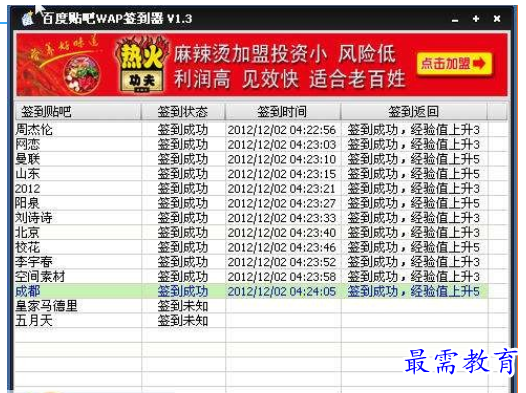Click 经验值上升5 result in 成都 row
Image resolution: width=526 pixels, height=393 pixels.
[x=445, y=291]
